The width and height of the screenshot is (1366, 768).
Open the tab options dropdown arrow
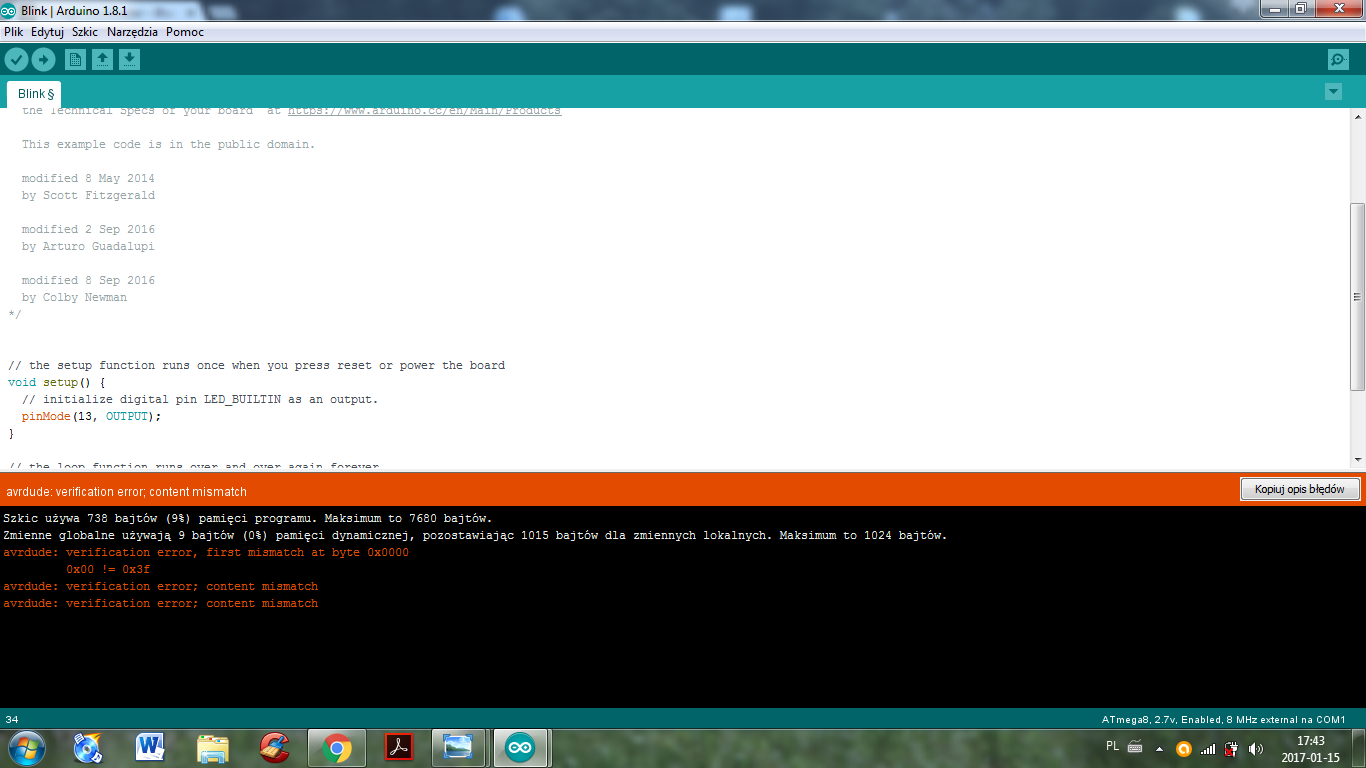coord(1333,92)
